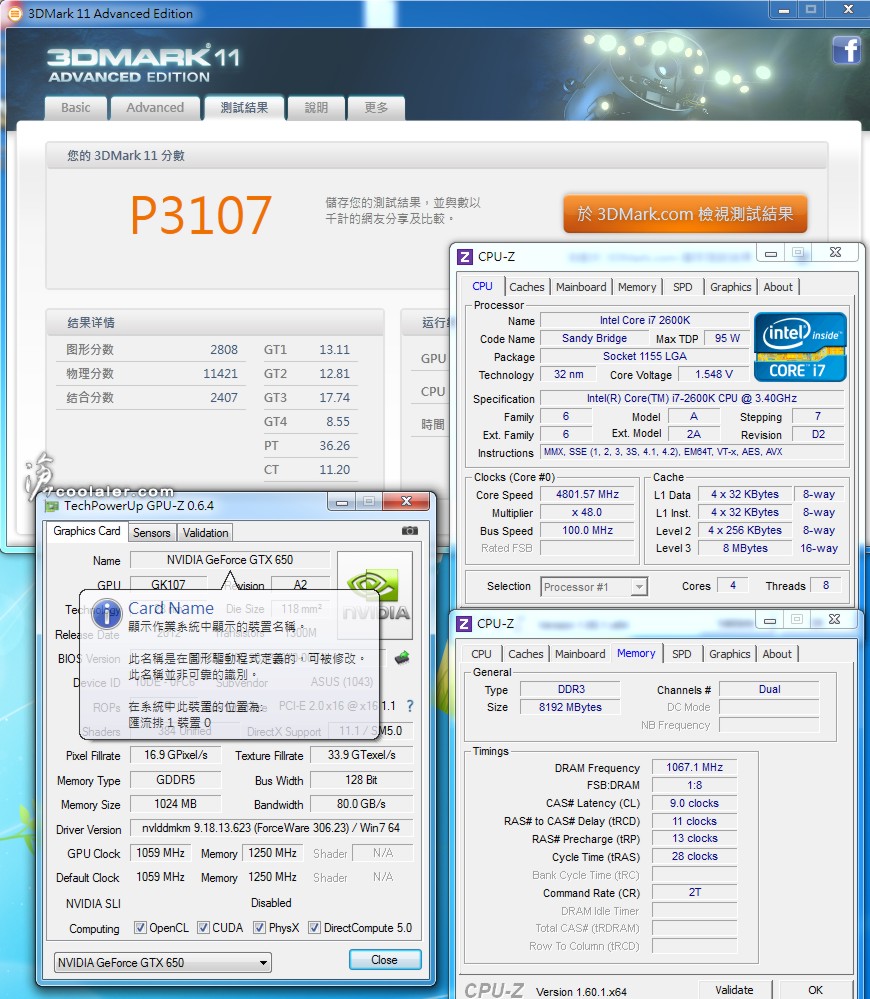Click the NVIDIA logo in GPU-Z

pos(374,595)
